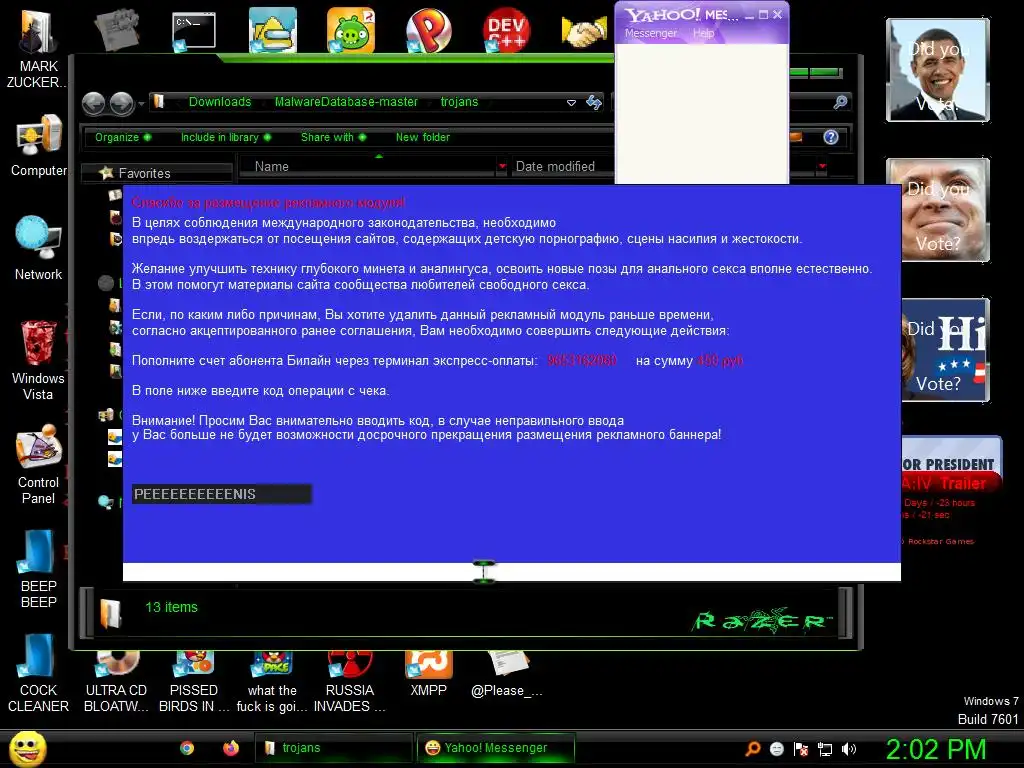1024x768 pixels.
Task: Click the Explorer forward arrow button
Action: click(121, 103)
